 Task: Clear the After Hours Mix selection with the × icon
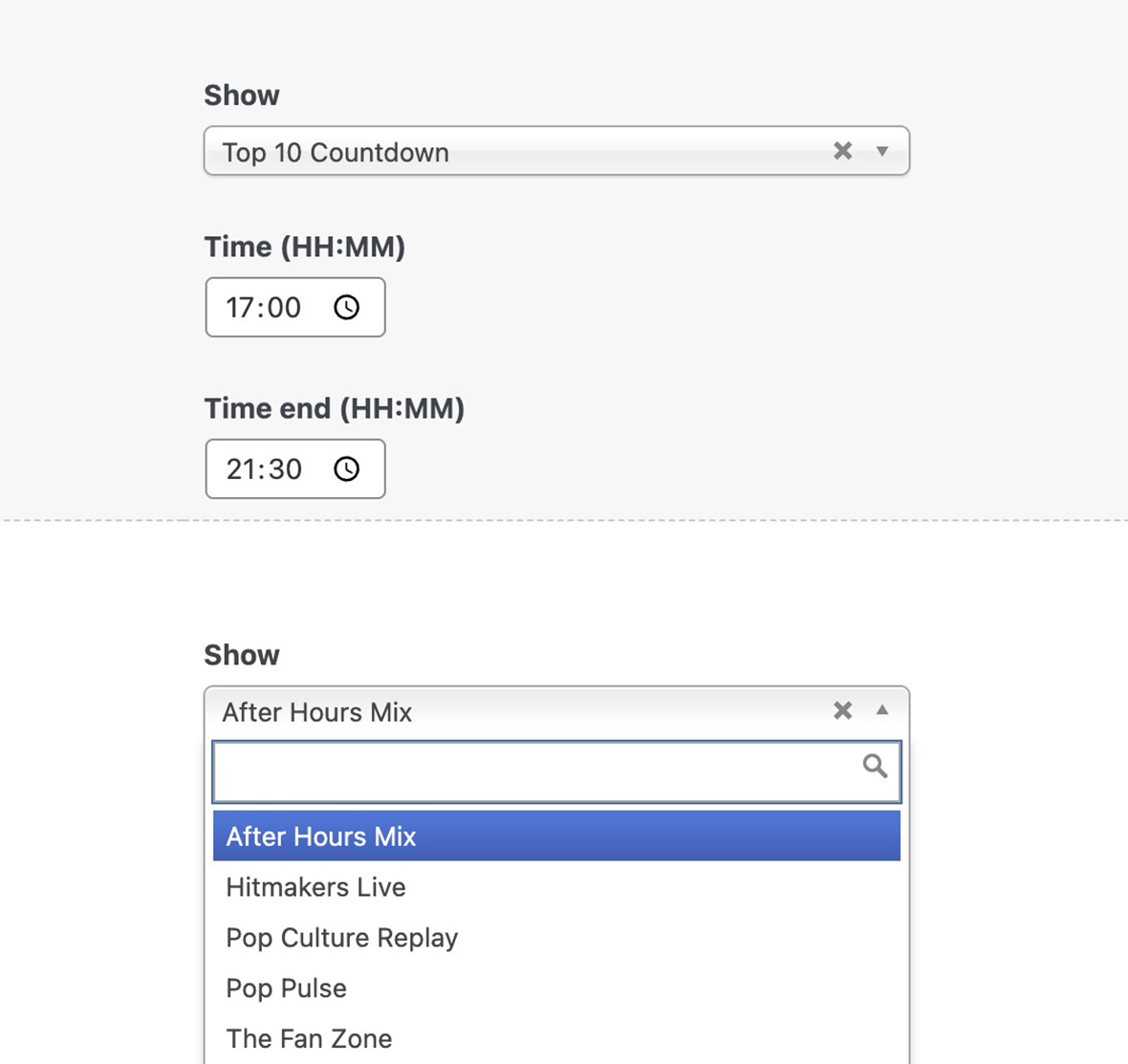pos(842,710)
